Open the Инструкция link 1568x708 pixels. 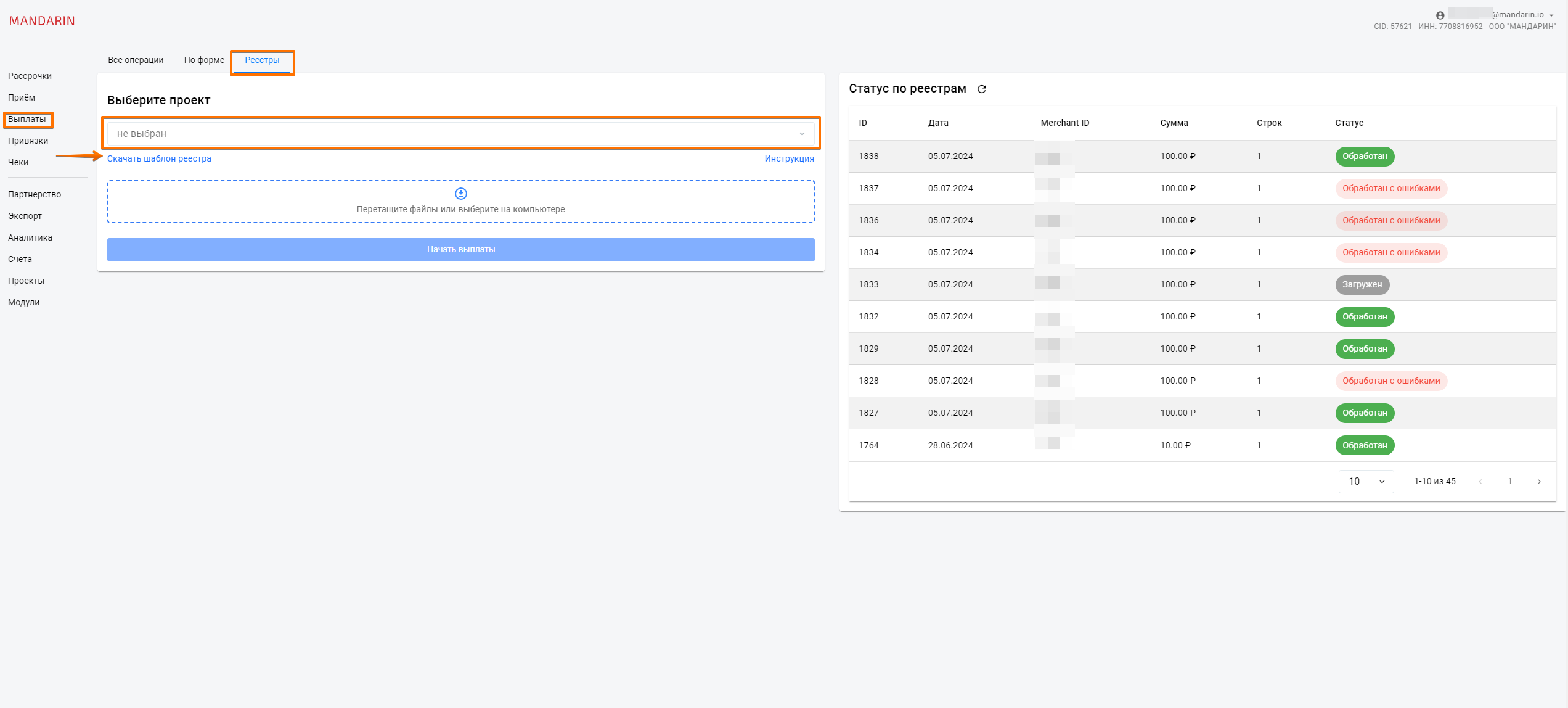789,159
